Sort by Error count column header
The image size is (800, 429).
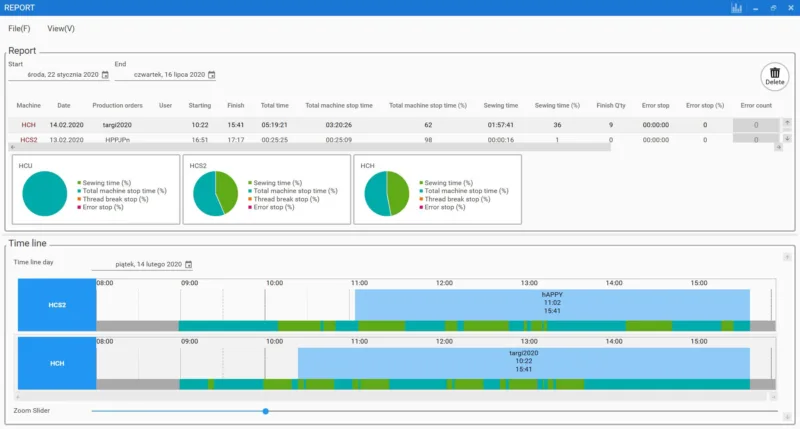tap(756, 106)
